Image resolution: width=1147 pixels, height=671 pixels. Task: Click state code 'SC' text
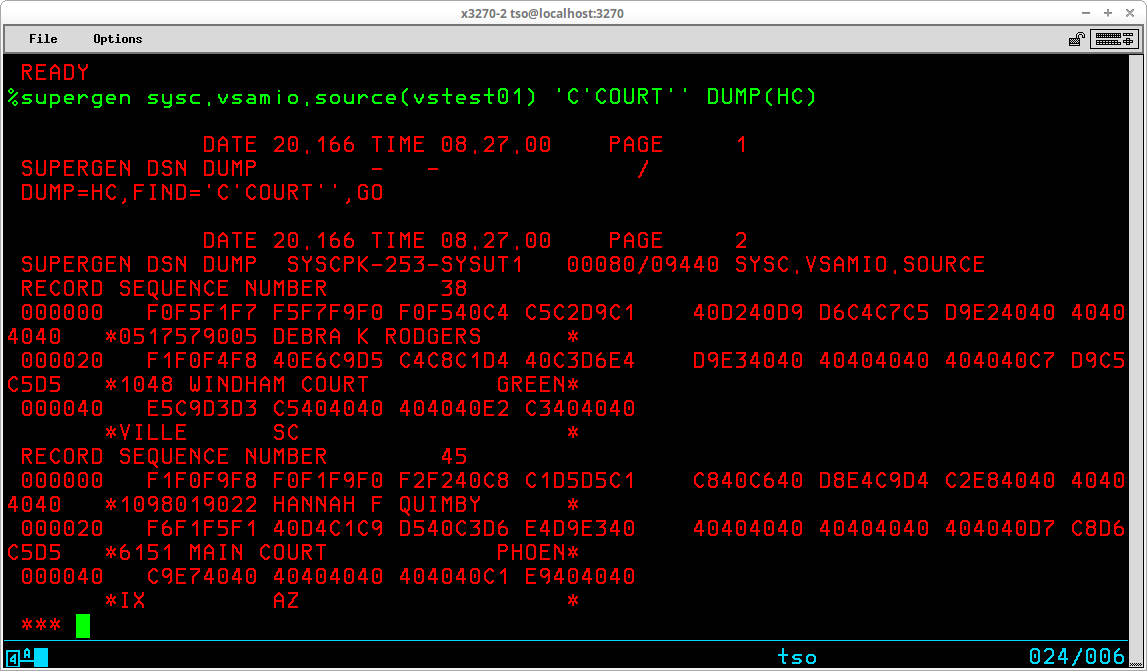coord(286,432)
